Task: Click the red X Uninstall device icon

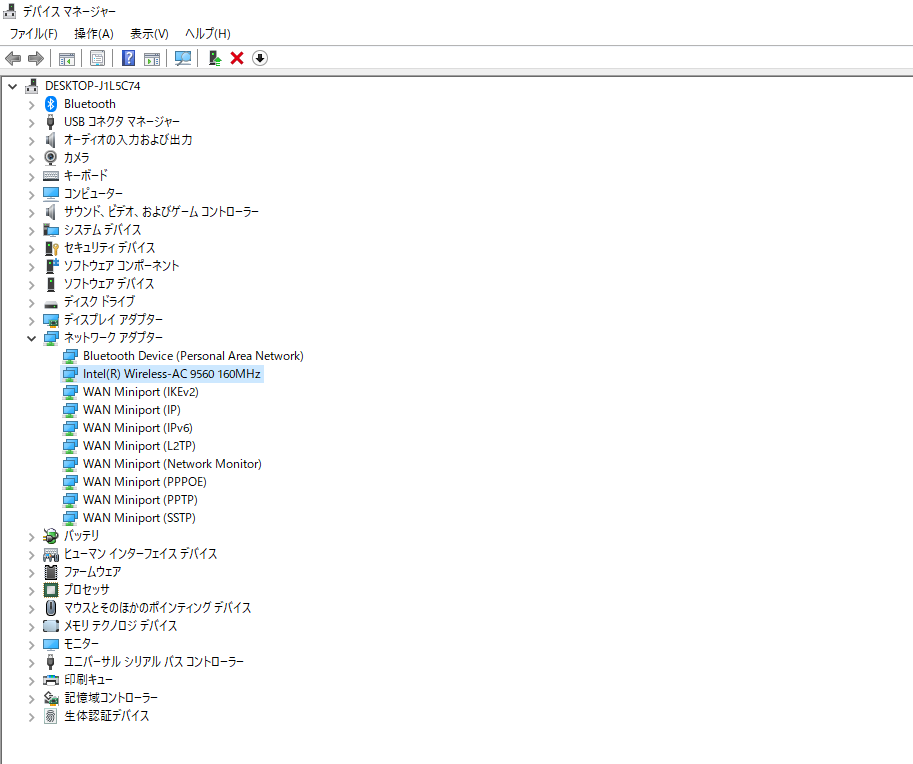Action: [237, 58]
